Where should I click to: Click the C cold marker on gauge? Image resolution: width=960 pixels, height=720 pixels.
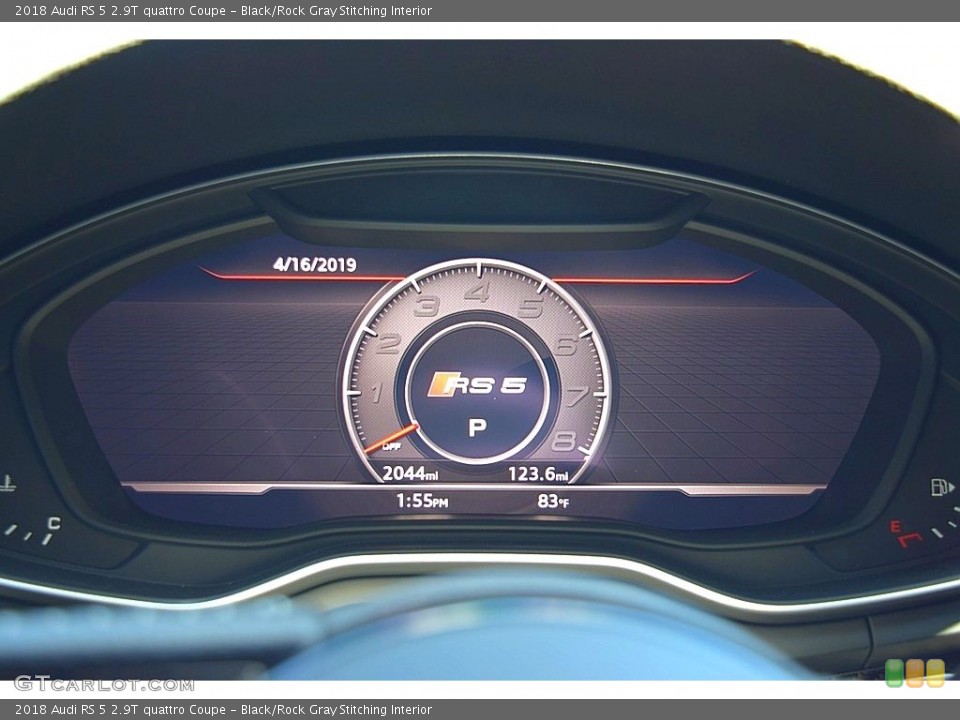(x=54, y=523)
